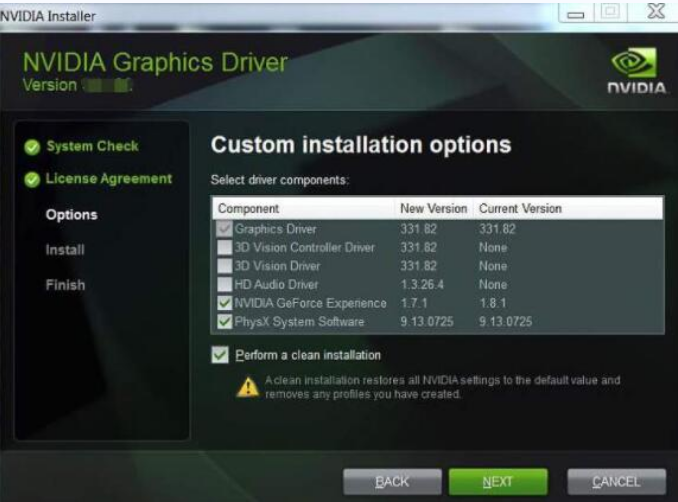Uncheck PhysX System Software component
The width and height of the screenshot is (678, 502).
click(x=224, y=322)
